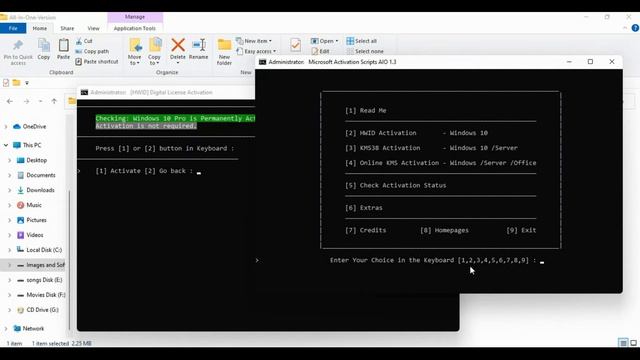The width and height of the screenshot is (640, 360).
Task: Expand the OneDrive tree node
Action: (6, 127)
